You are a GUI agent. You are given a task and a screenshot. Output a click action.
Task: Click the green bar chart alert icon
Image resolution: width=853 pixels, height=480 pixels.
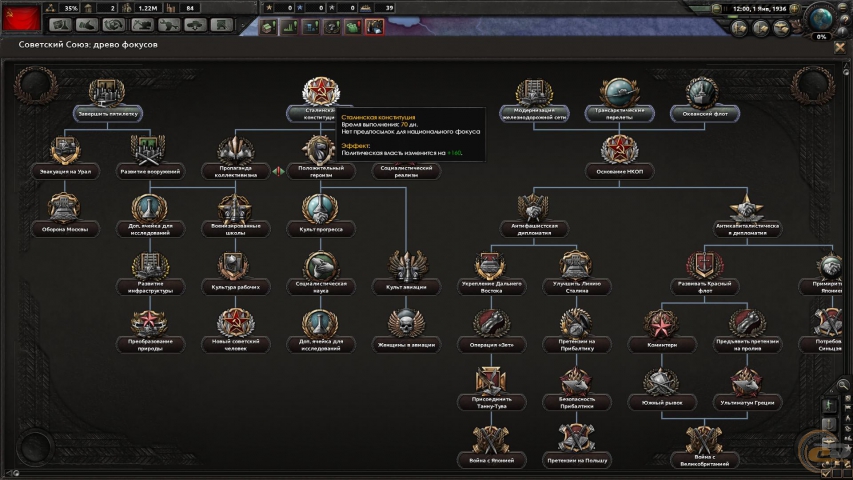(289, 27)
